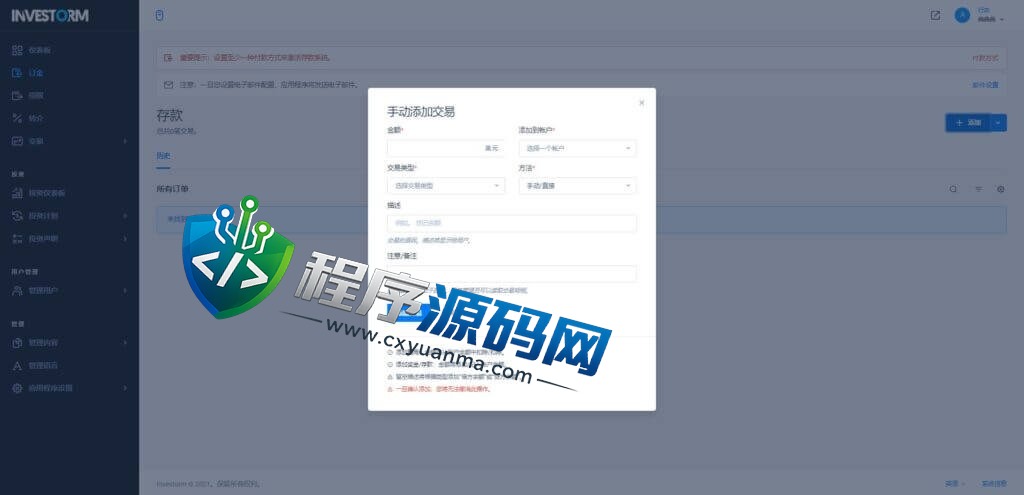Open the manage content box icon
Image resolution: width=1024 pixels, height=495 pixels.
(x=18, y=342)
